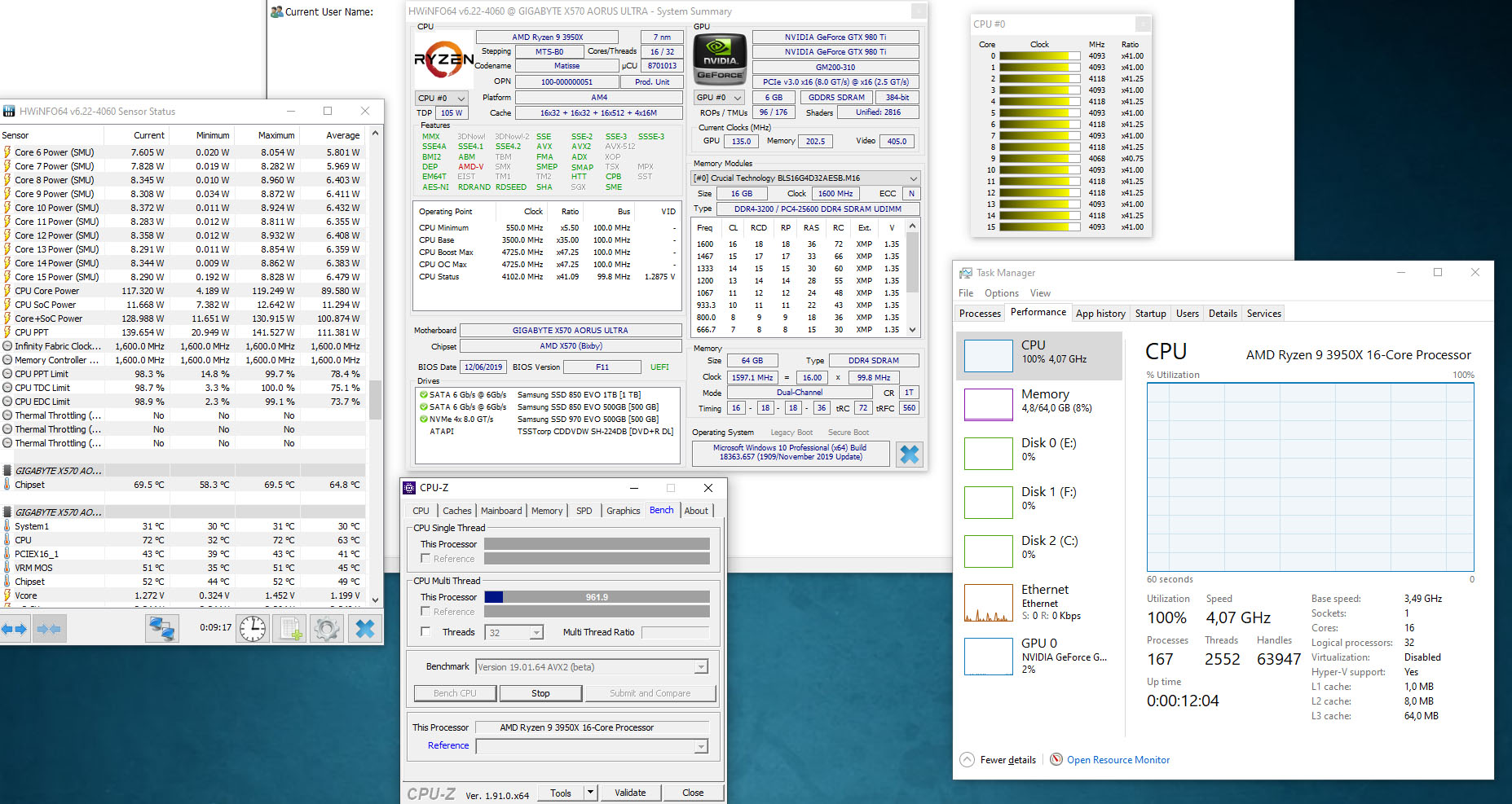Viewport: 1512px width, 804px height.
Task: Open the CPU #0 selector dropdown
Action: point(442,98)
